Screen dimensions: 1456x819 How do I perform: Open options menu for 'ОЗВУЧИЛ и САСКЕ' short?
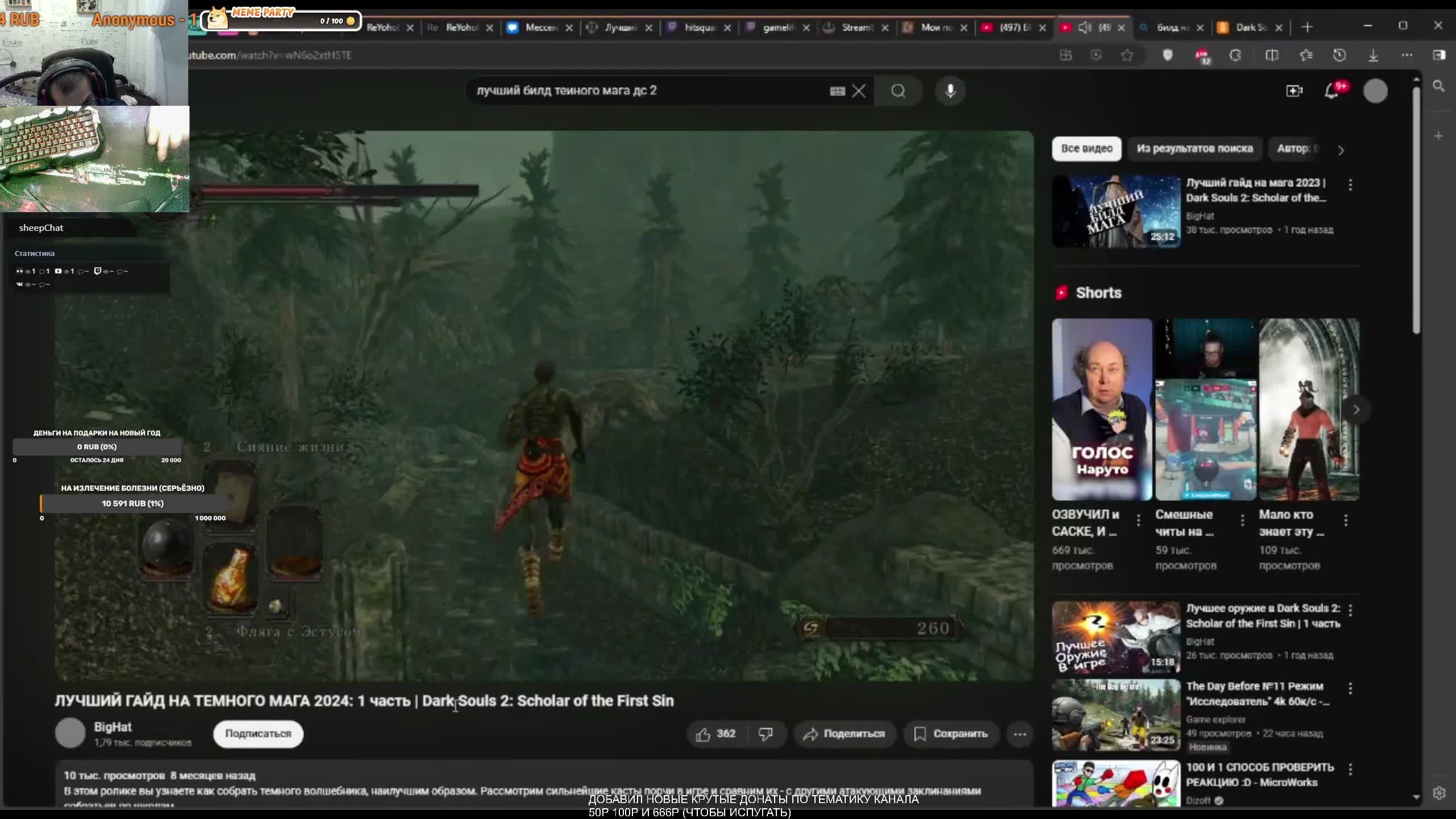point(1139,520)
